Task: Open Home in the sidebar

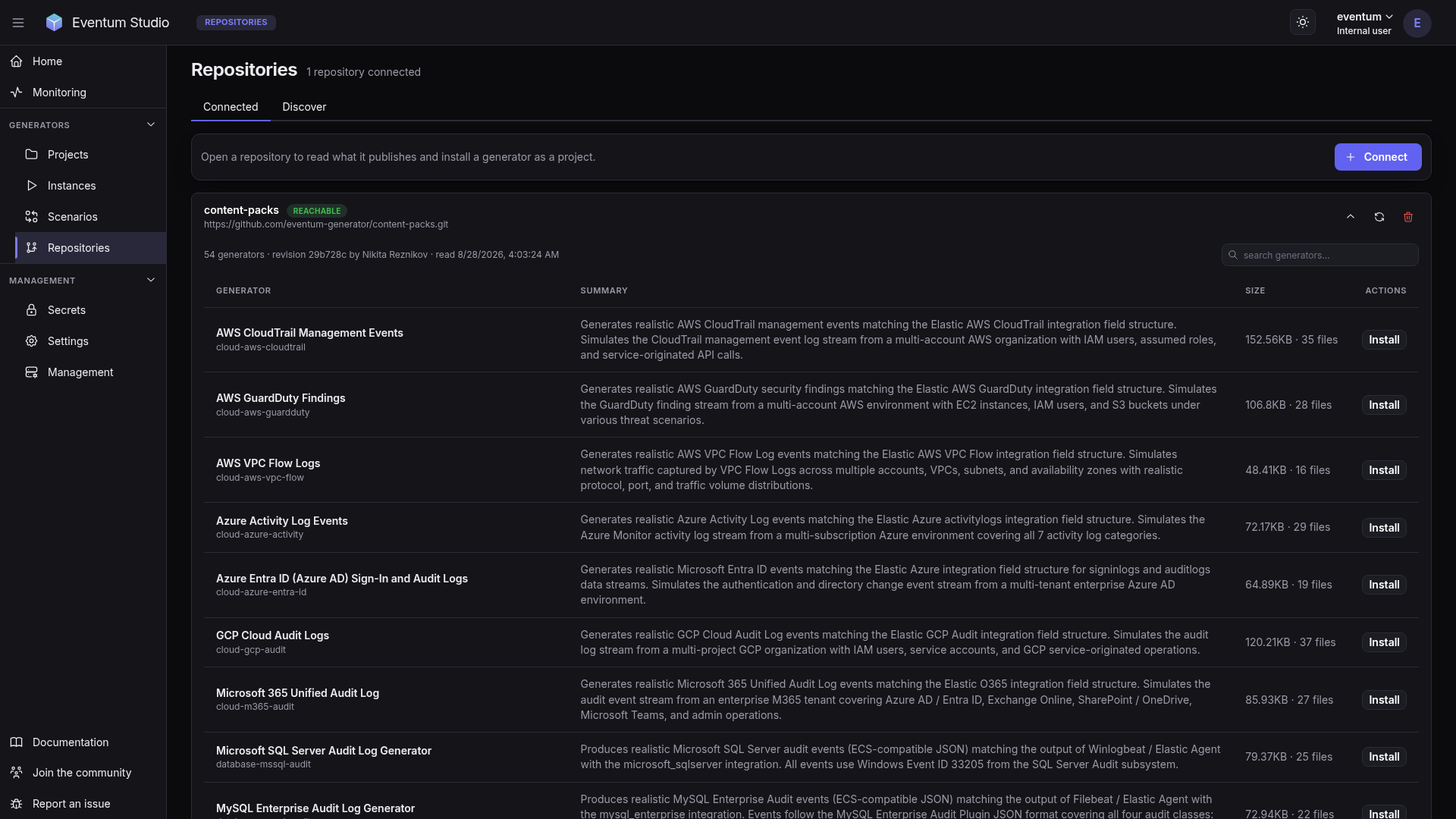Action: (83, 61)
